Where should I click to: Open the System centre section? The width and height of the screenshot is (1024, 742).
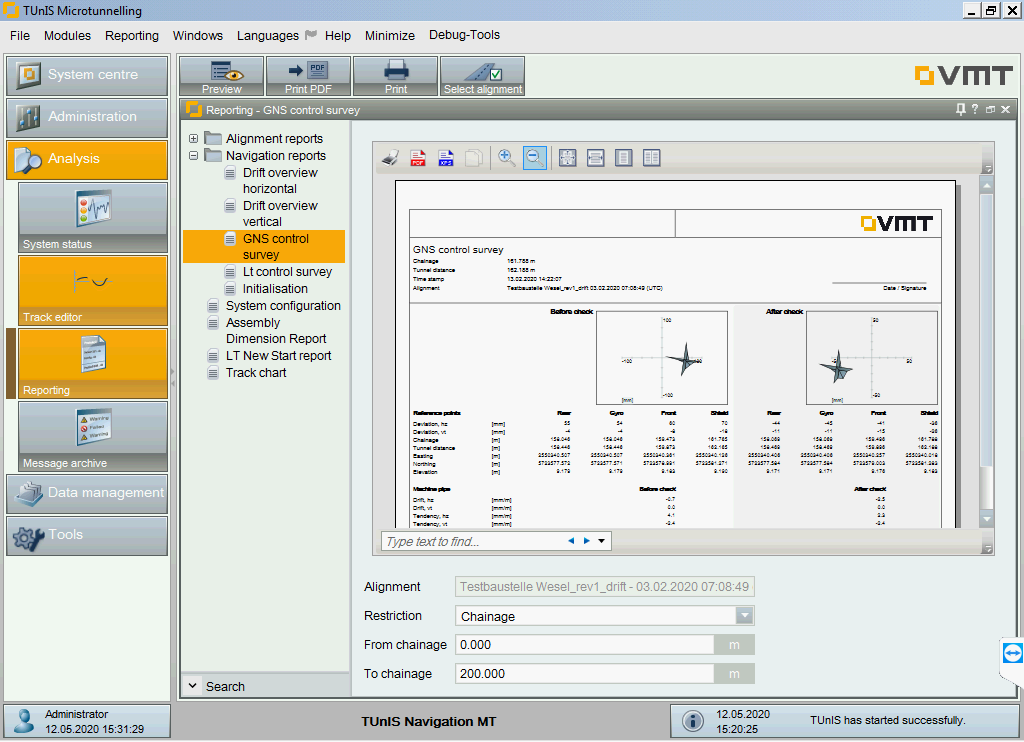(87, 75)
